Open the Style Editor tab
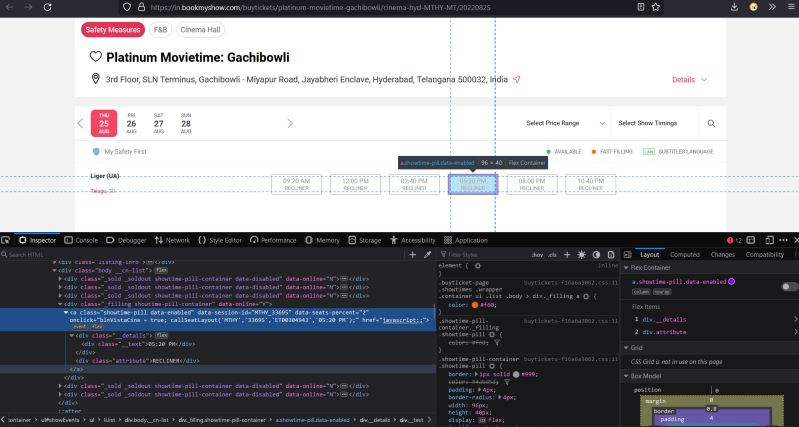This screenshot has width=799, height=427. 220,240
